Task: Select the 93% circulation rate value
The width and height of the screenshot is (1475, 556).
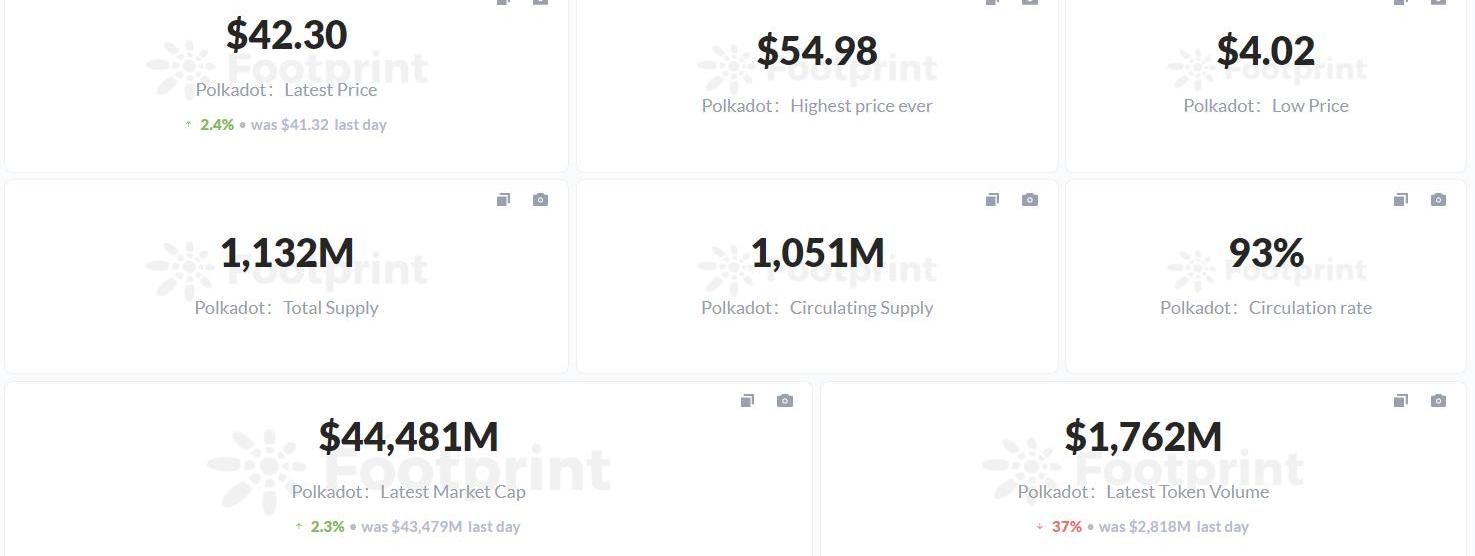Action: tap(1265, 253)
